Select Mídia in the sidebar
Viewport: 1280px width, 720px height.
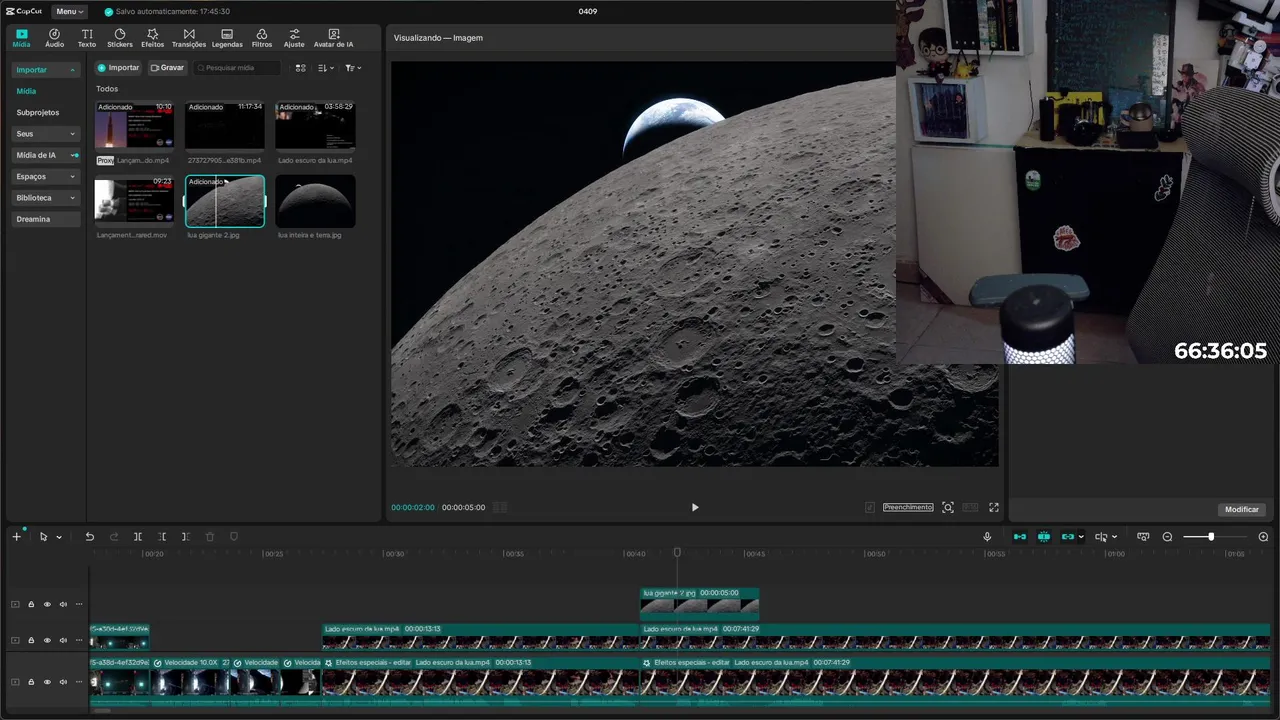coord(26,91)
